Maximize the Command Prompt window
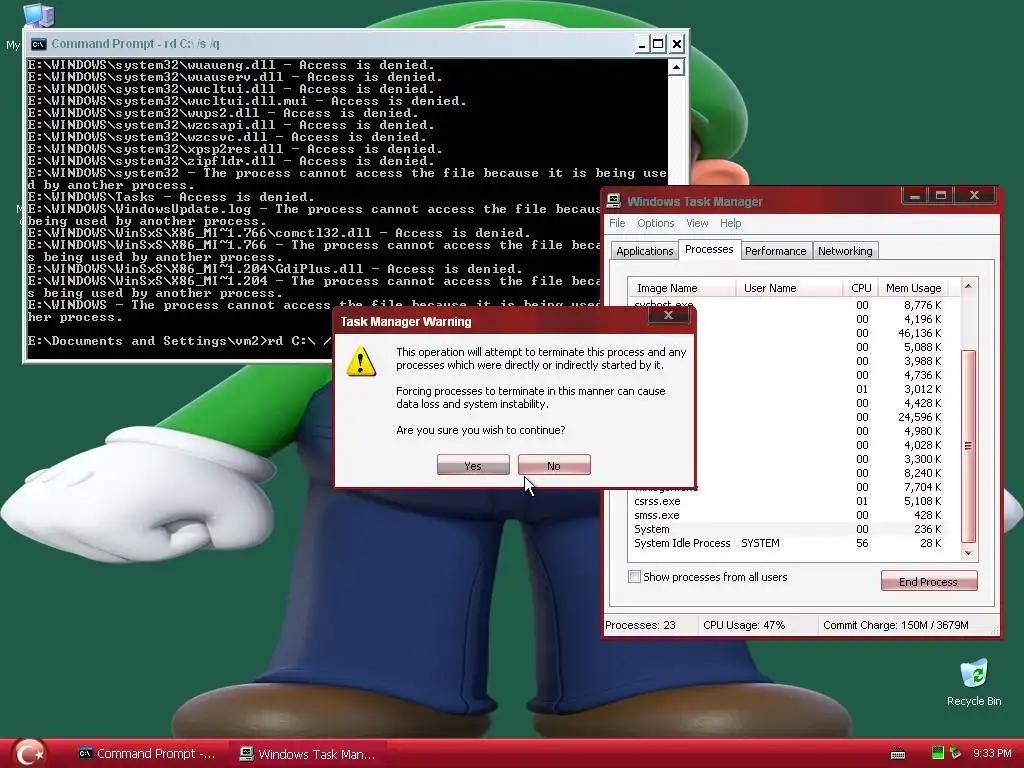The image size is (1024, 768). click(x=659, y=44)
